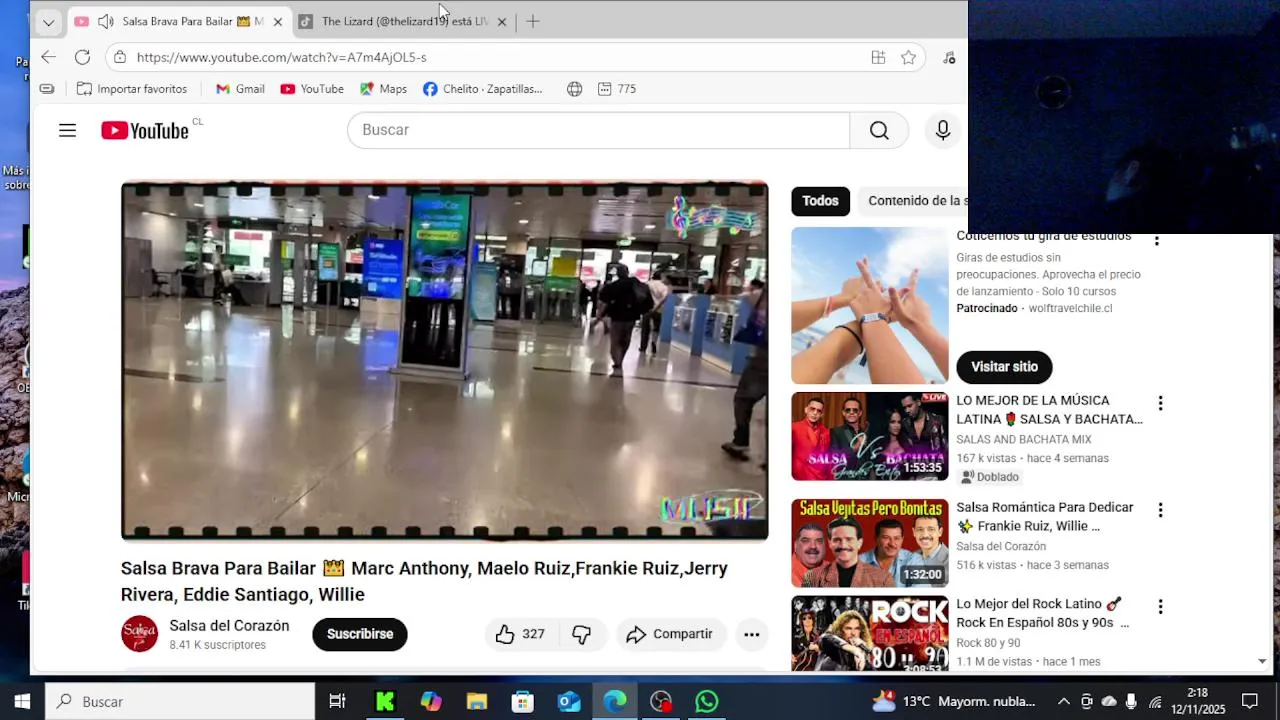Close the Salsa Brava YouTube tab

point(277,21)
